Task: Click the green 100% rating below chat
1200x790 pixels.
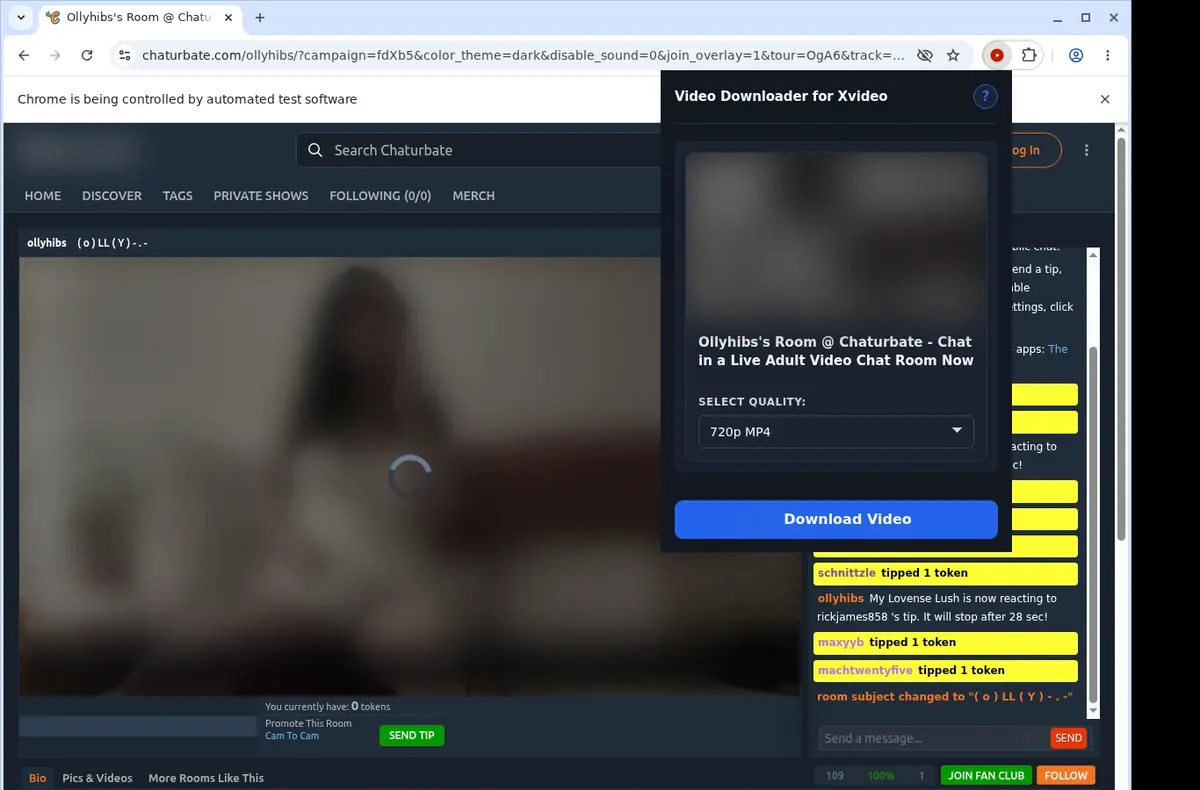Action: click(881, 776)
